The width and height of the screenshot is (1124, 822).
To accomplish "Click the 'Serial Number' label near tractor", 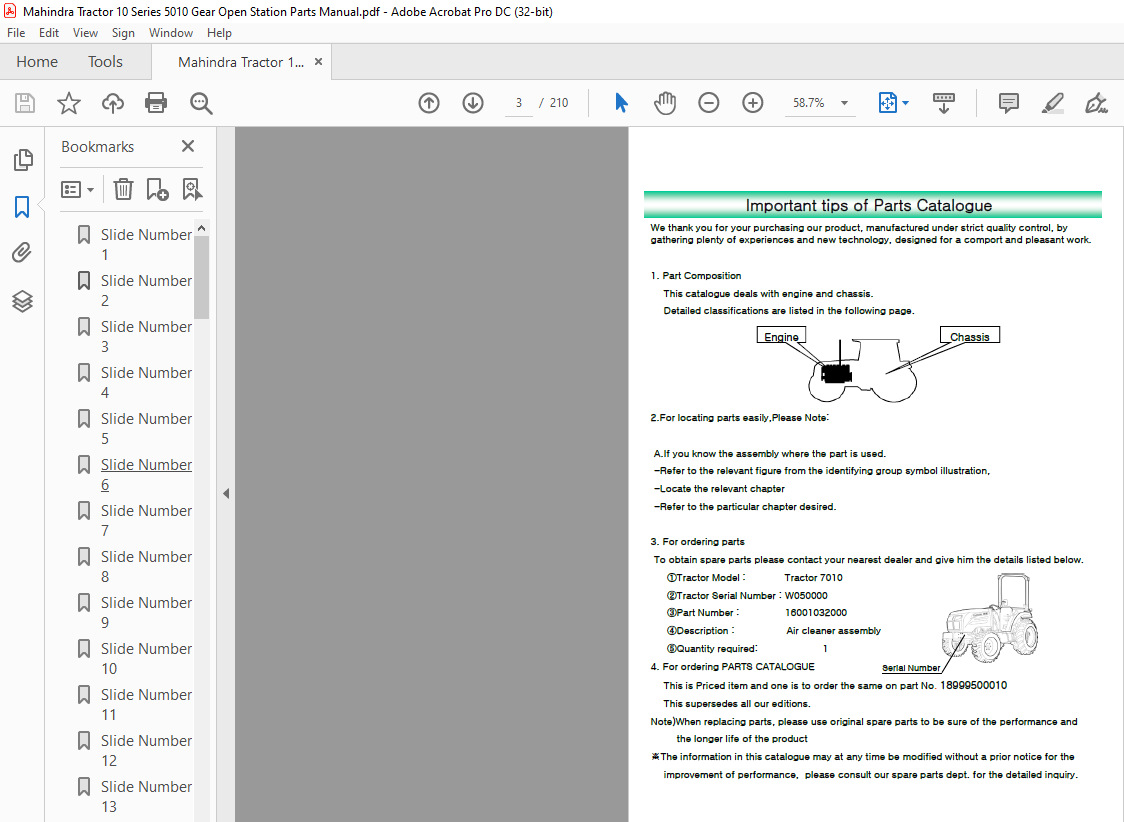I will click(x=910, y=668).
